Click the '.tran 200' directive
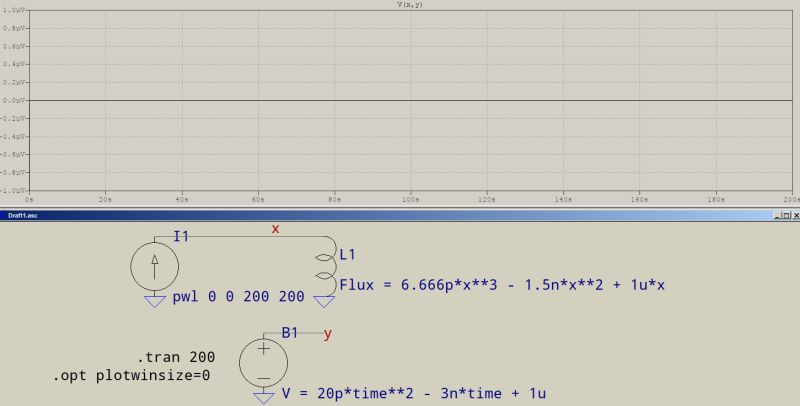Screen dimensions: 800x406 pyautogui.click(x=176, y=357)
